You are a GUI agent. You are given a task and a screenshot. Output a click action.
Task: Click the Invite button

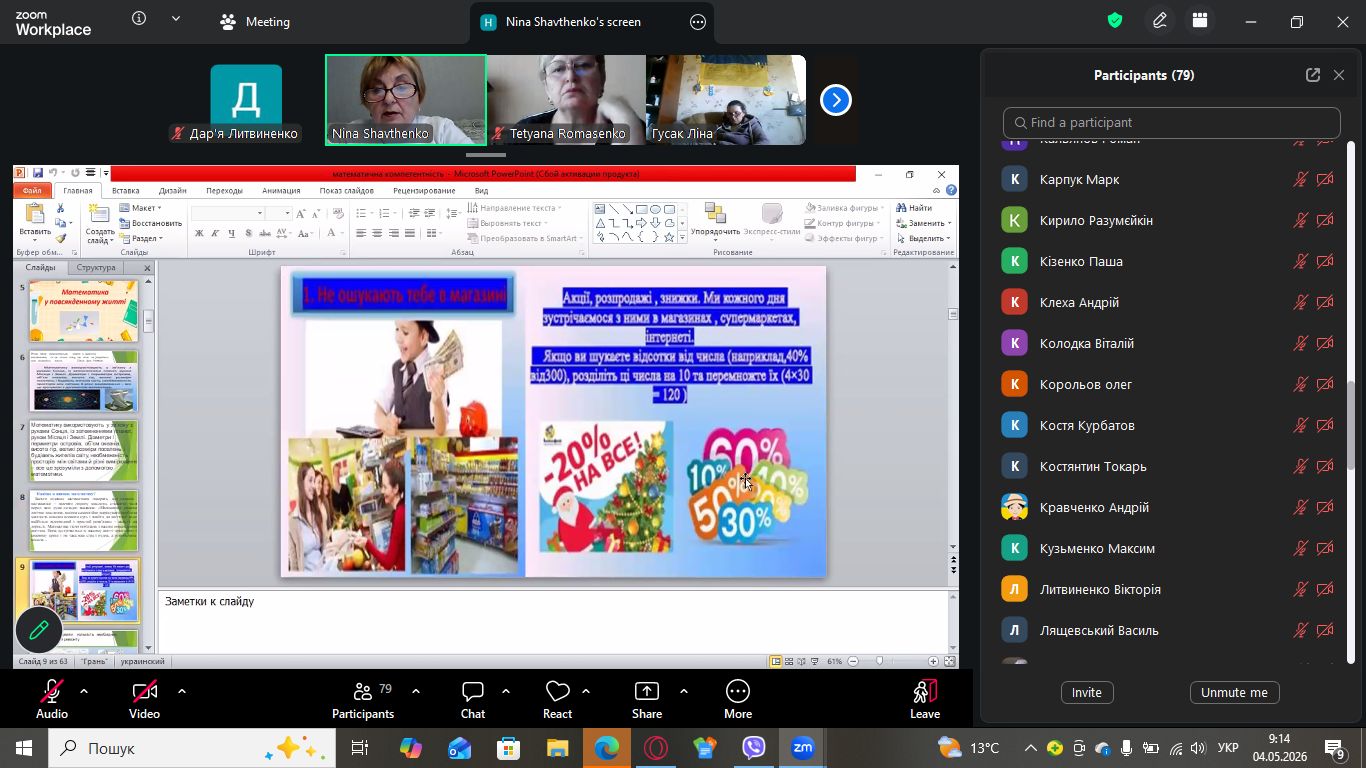tap(1087, 692)
